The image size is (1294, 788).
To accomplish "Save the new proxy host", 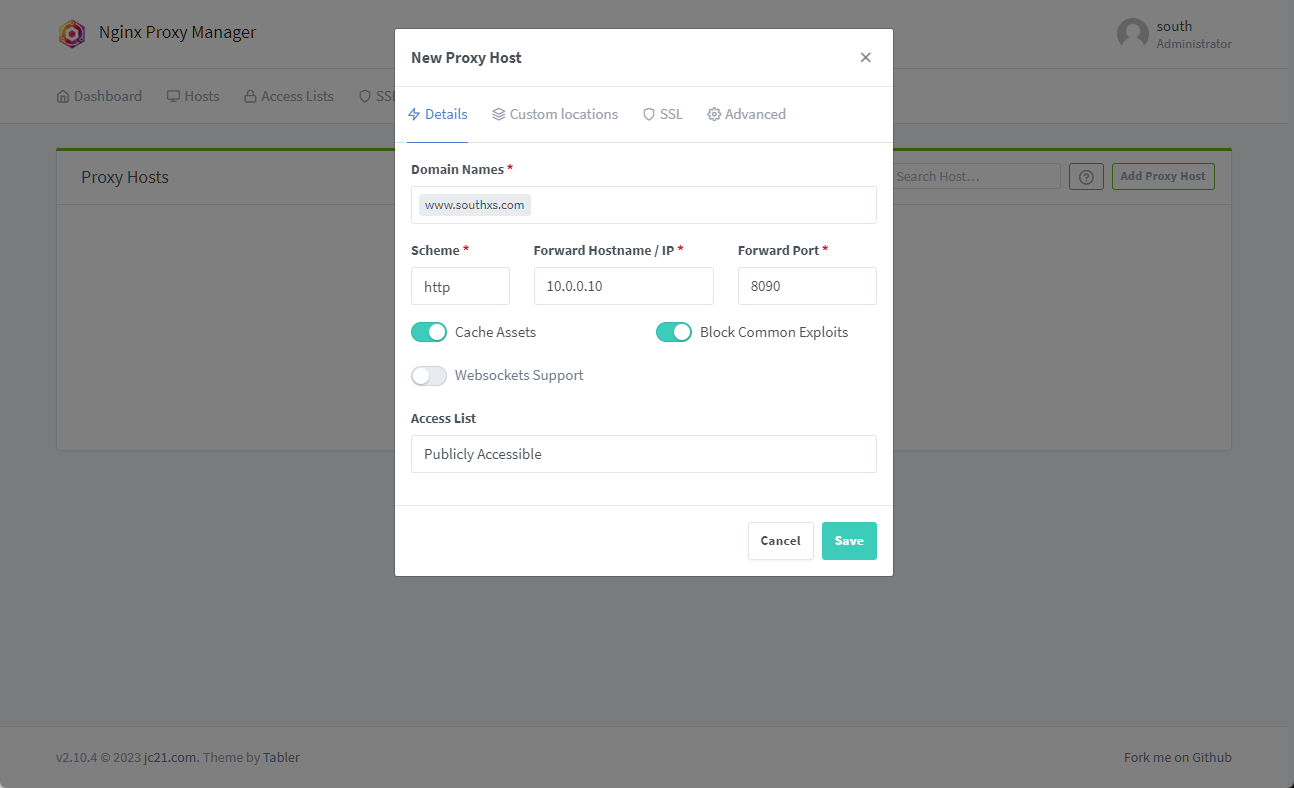I will pyautogui.click(x=848, y=541).
